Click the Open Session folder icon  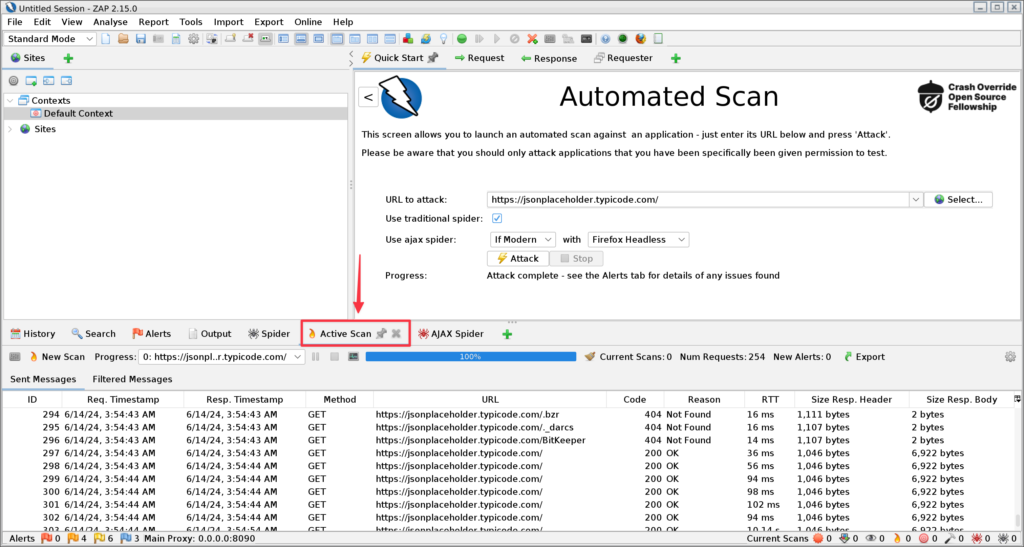pyautogui.click(x=123, y=39)
